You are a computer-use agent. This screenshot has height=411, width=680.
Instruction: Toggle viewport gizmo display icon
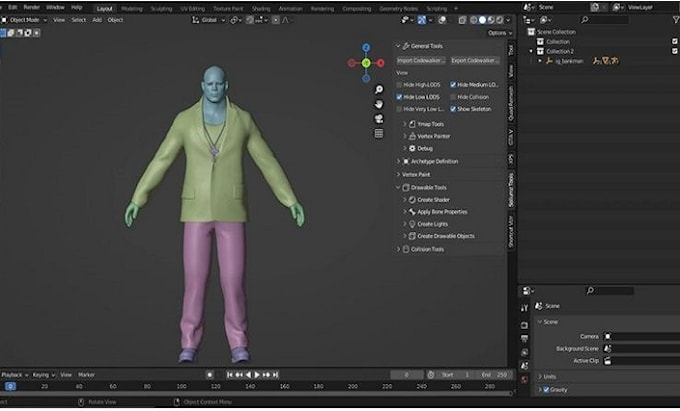422,20
